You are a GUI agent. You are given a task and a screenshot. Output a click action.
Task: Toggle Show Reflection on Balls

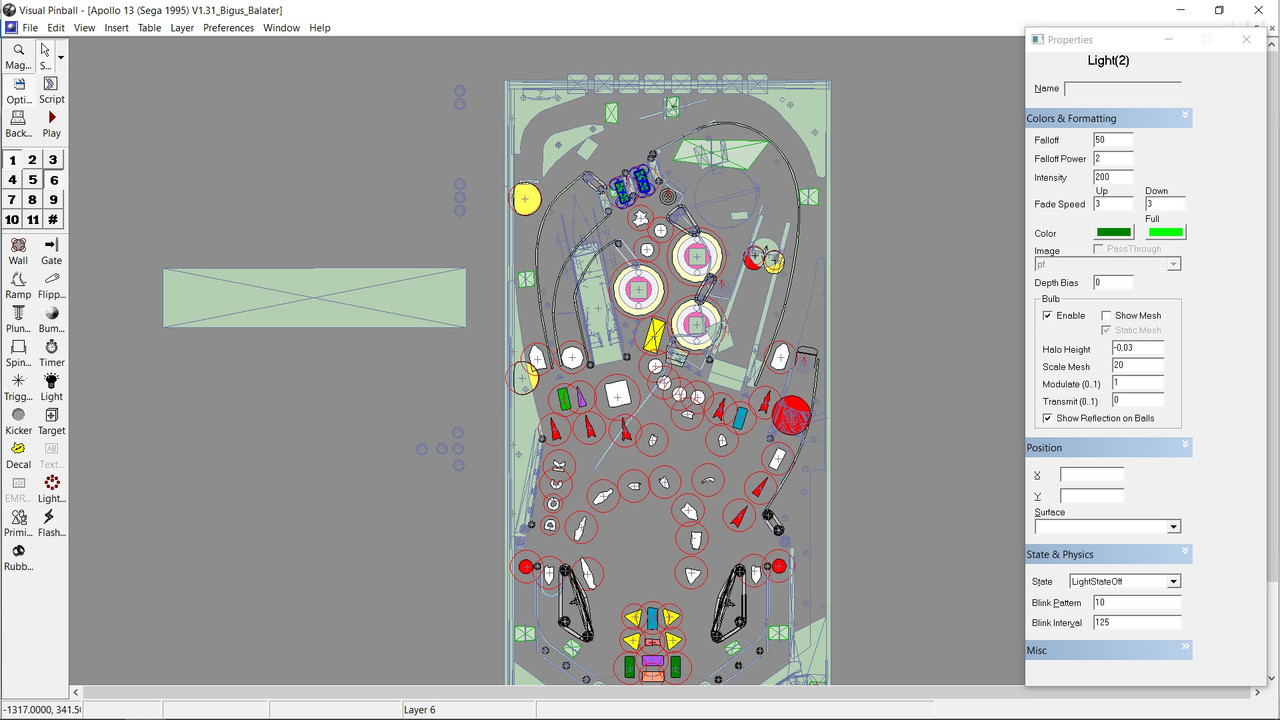[1048, 418]
